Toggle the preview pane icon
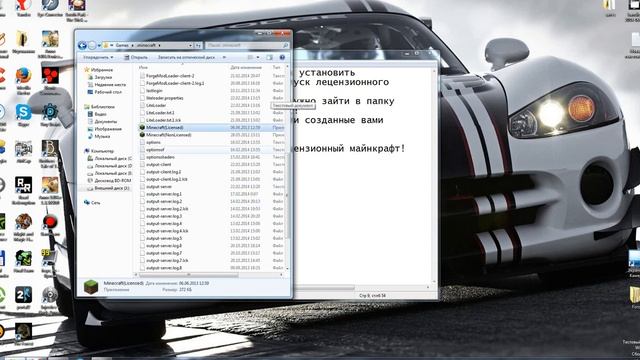 [269, 58]
